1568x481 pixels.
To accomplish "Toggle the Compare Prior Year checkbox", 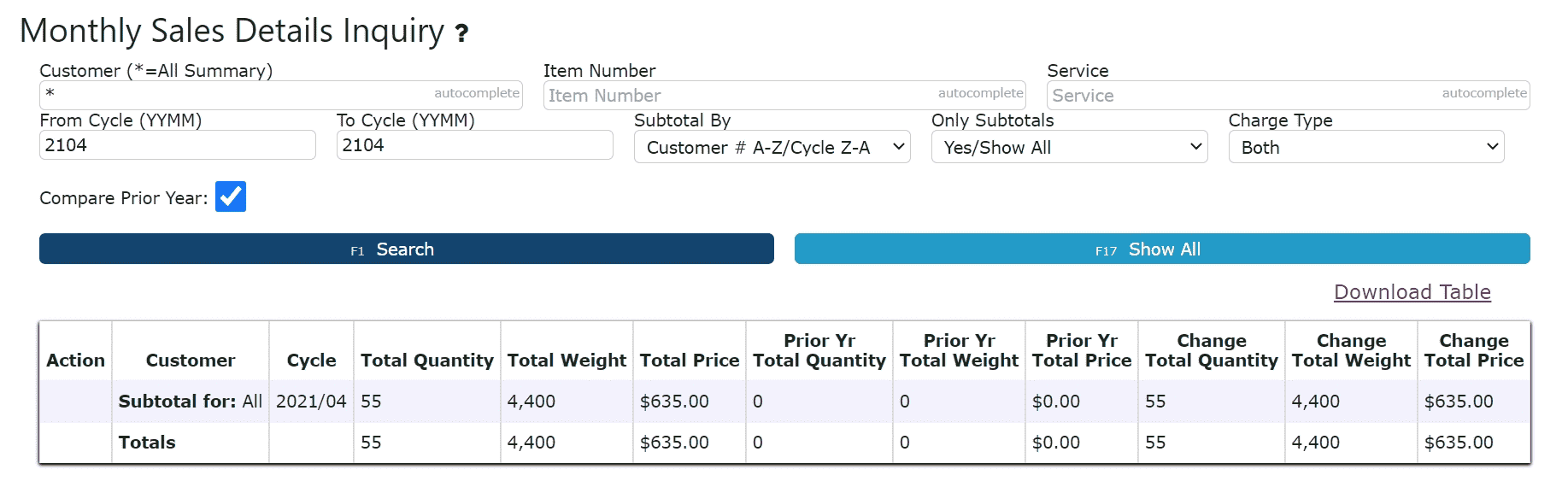I will click(231, 197).
